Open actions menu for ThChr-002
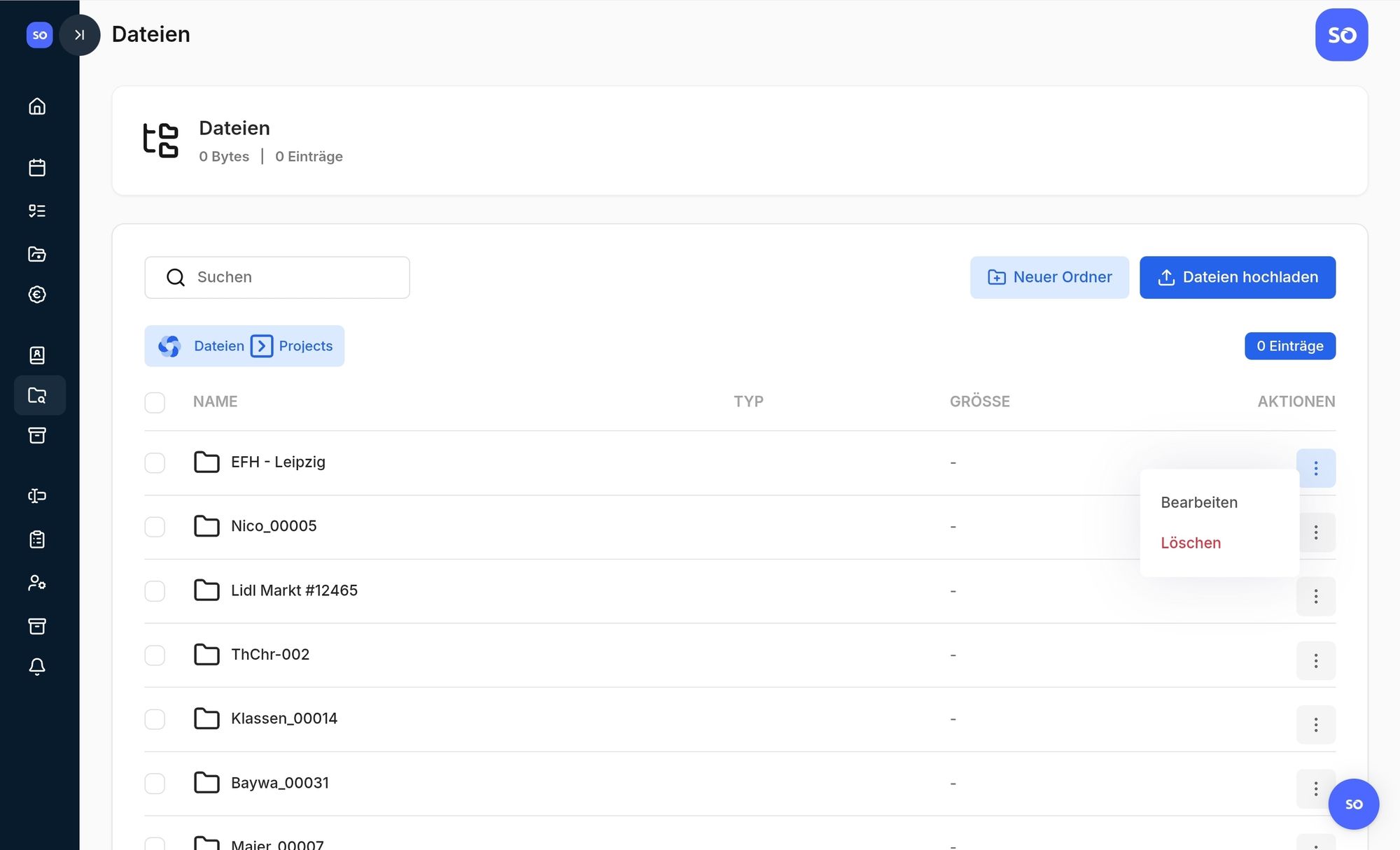 coord(1315,661)
